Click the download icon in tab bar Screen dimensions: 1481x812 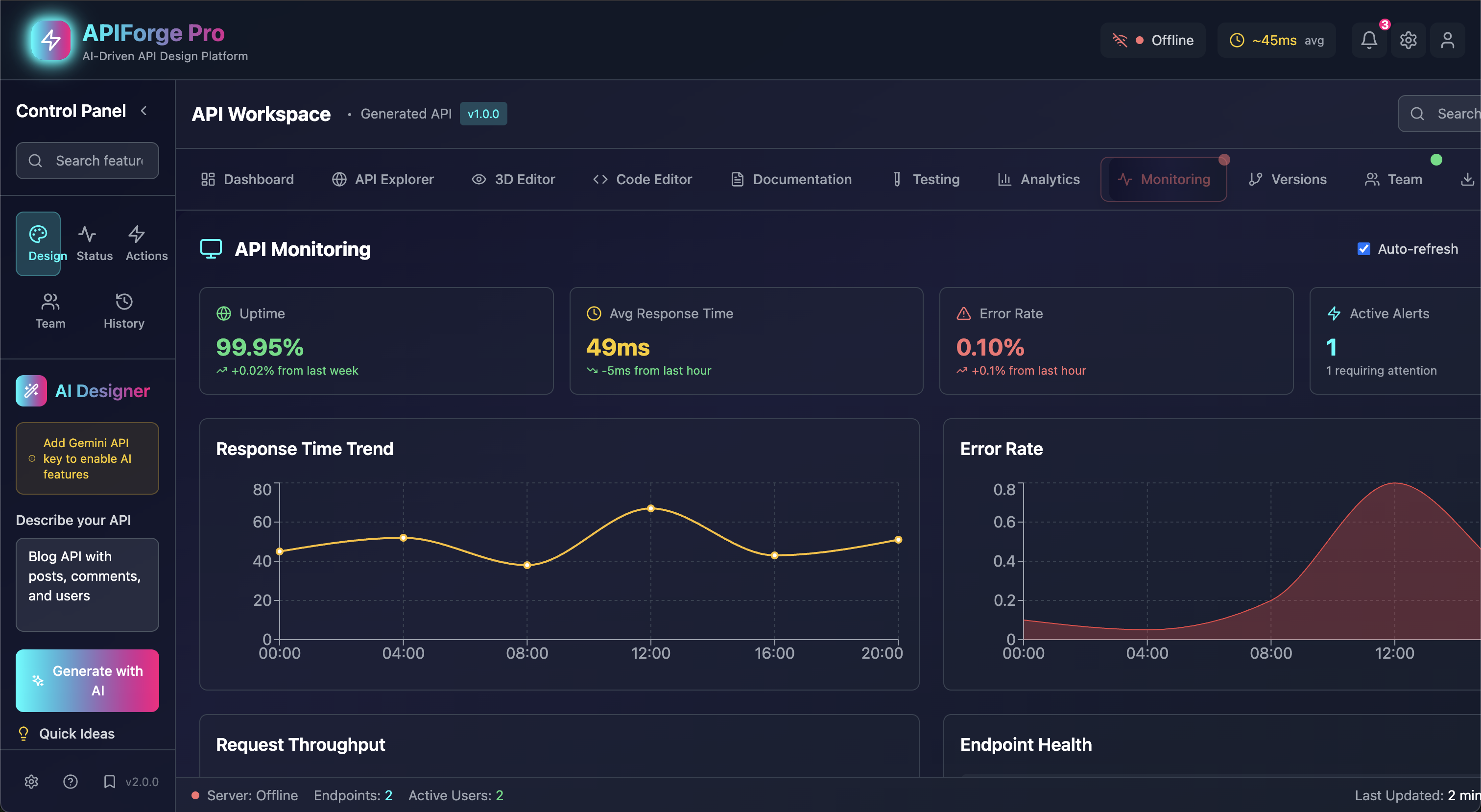1467,179
